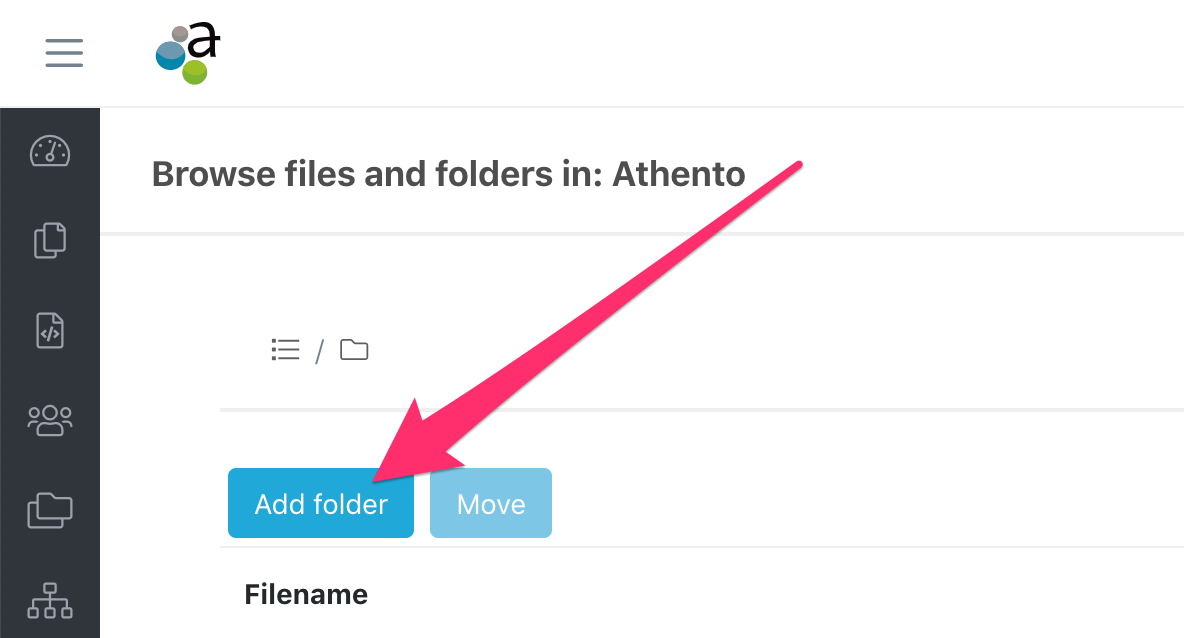
Task: Open the current folder breadcrumb entry
Action: point(353,349)
